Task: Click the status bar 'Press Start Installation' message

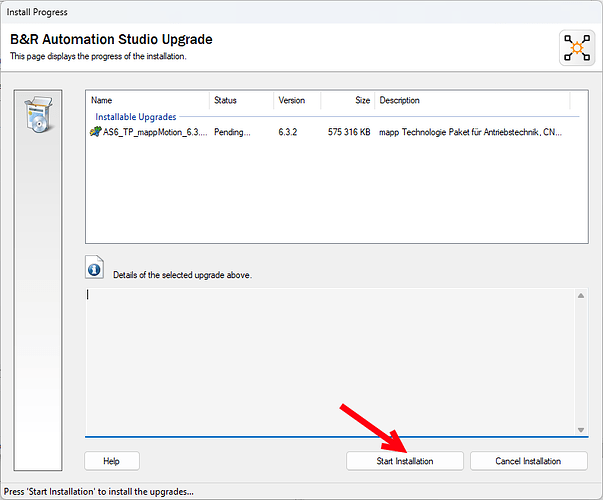Action: pyautogui.click(x=99, y=492)
